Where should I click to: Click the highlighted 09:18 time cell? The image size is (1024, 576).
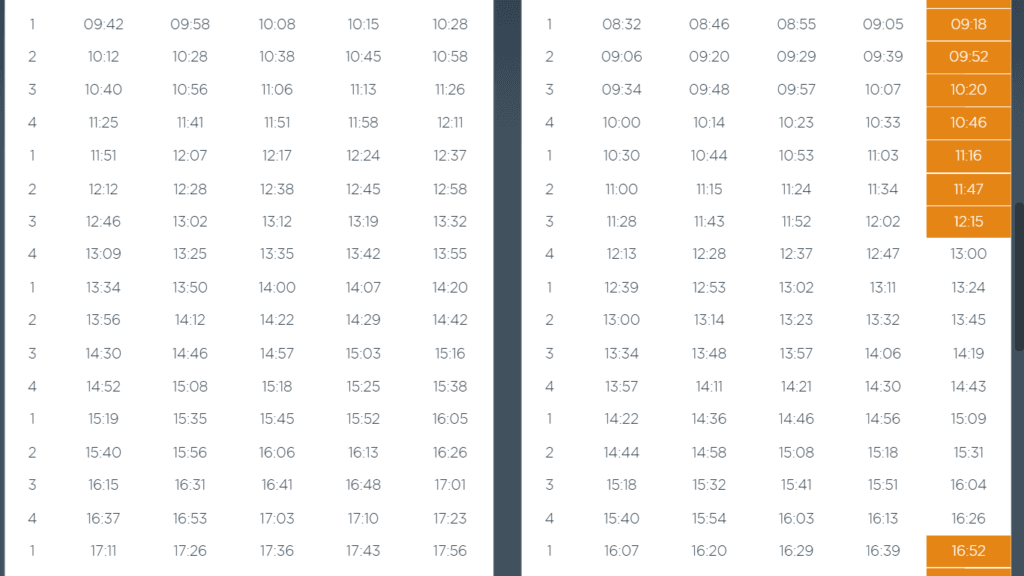968,24
